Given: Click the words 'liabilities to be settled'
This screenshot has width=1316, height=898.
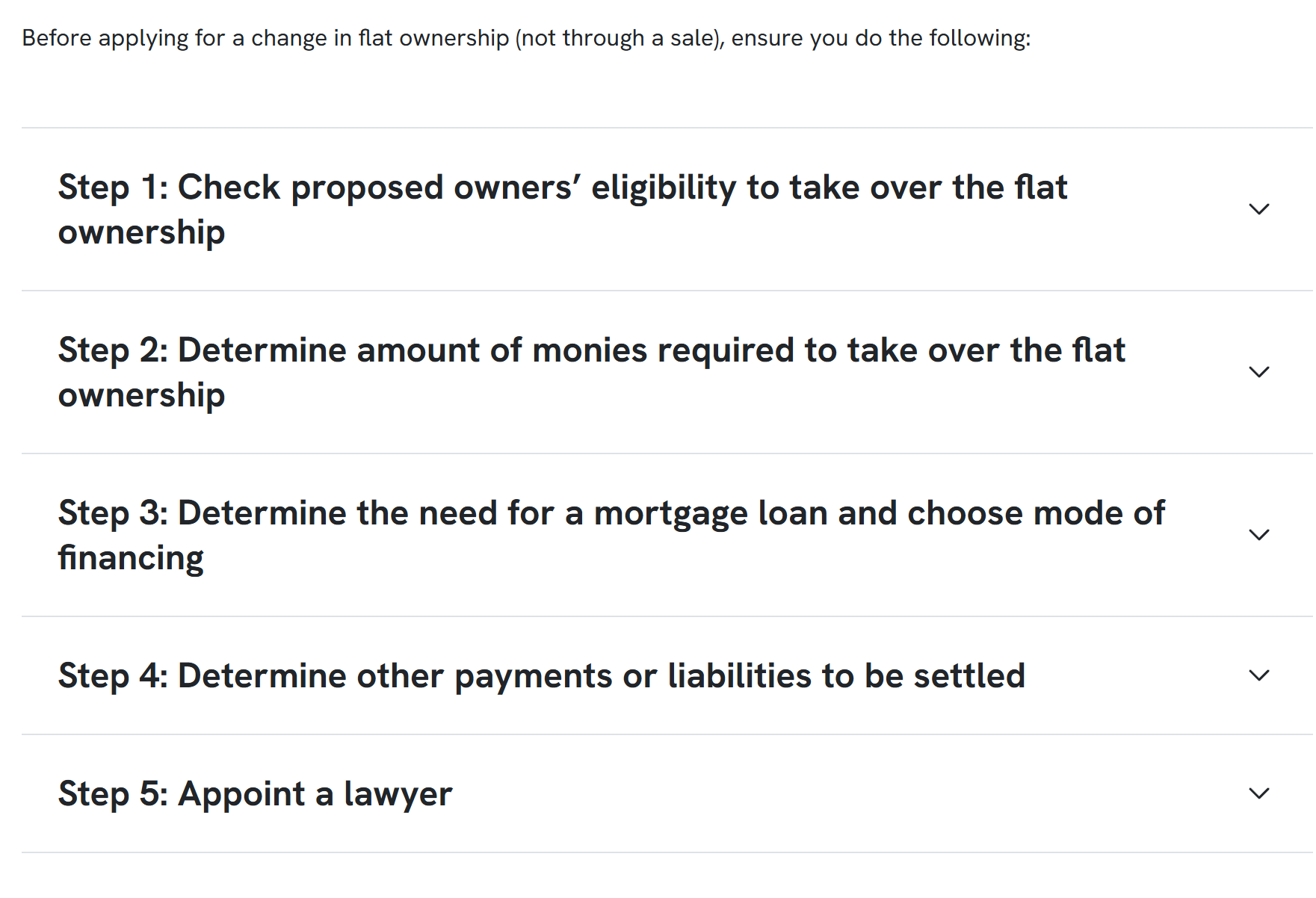Looking at the screenshot, I should click(x=846, y=676).
